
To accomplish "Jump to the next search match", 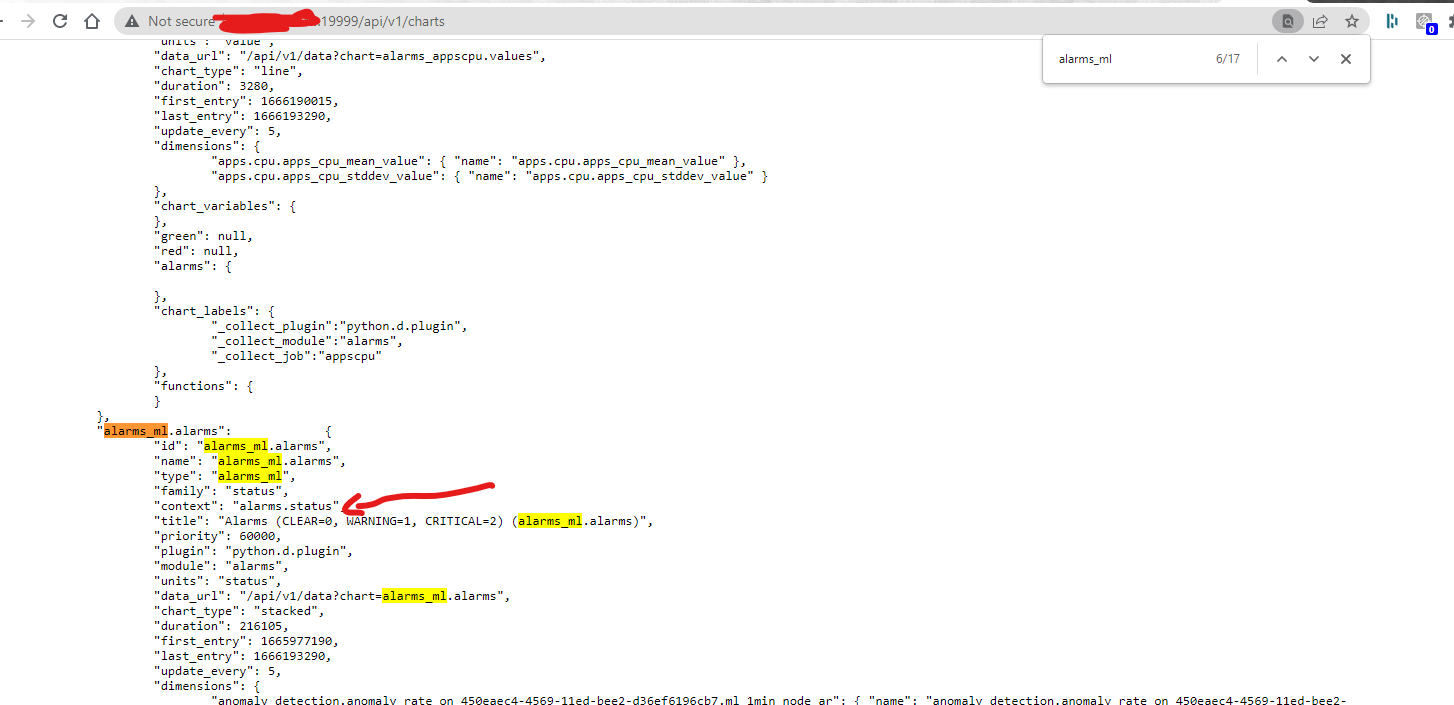I will pyautogui.click(x=1313, y=58).
